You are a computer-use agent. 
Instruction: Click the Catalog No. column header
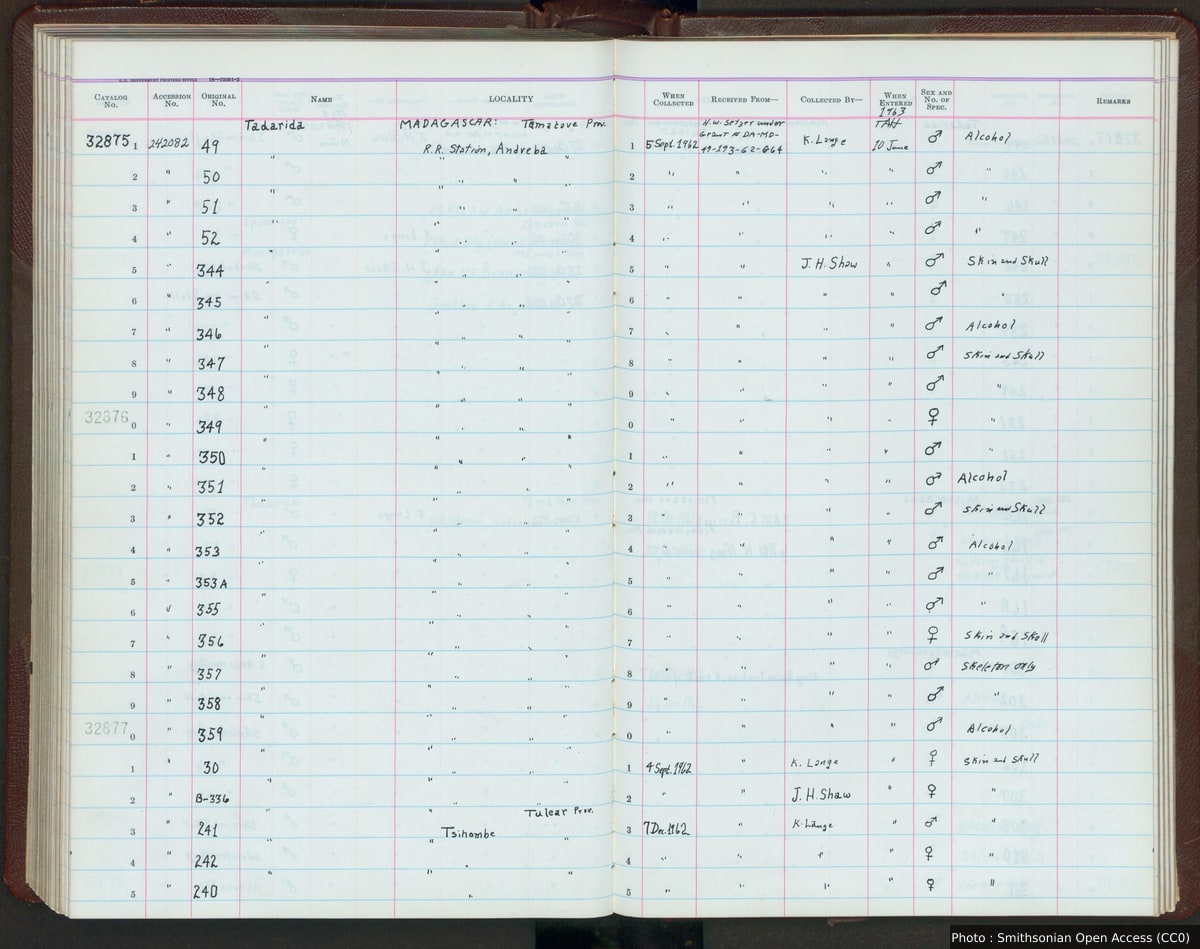(x=111, y=100)
